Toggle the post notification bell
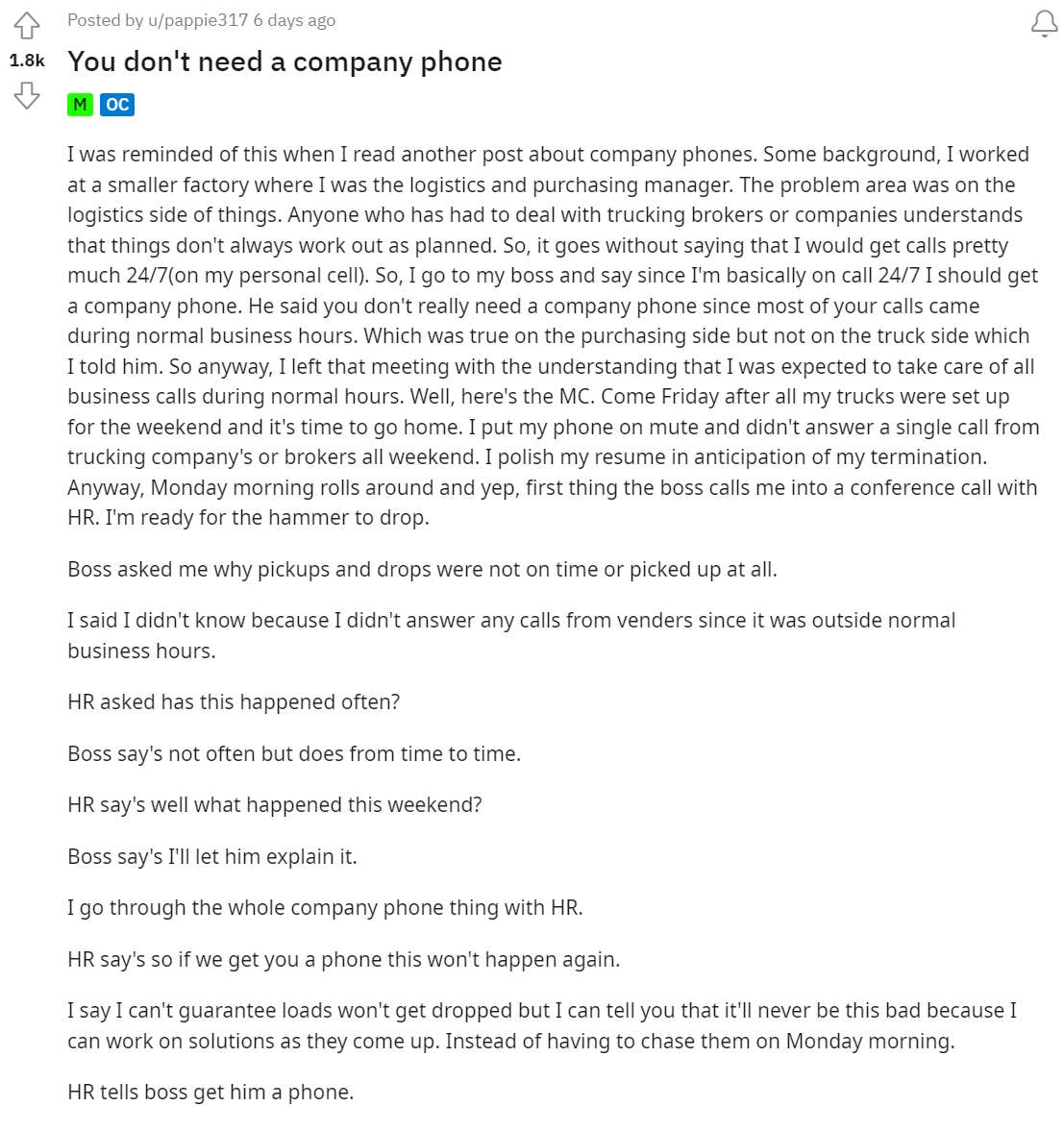 (1044, 25)
